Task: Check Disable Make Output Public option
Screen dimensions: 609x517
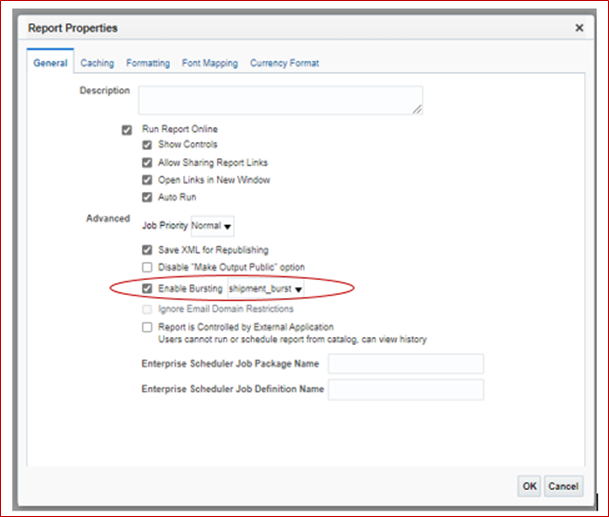Action: 147,267
